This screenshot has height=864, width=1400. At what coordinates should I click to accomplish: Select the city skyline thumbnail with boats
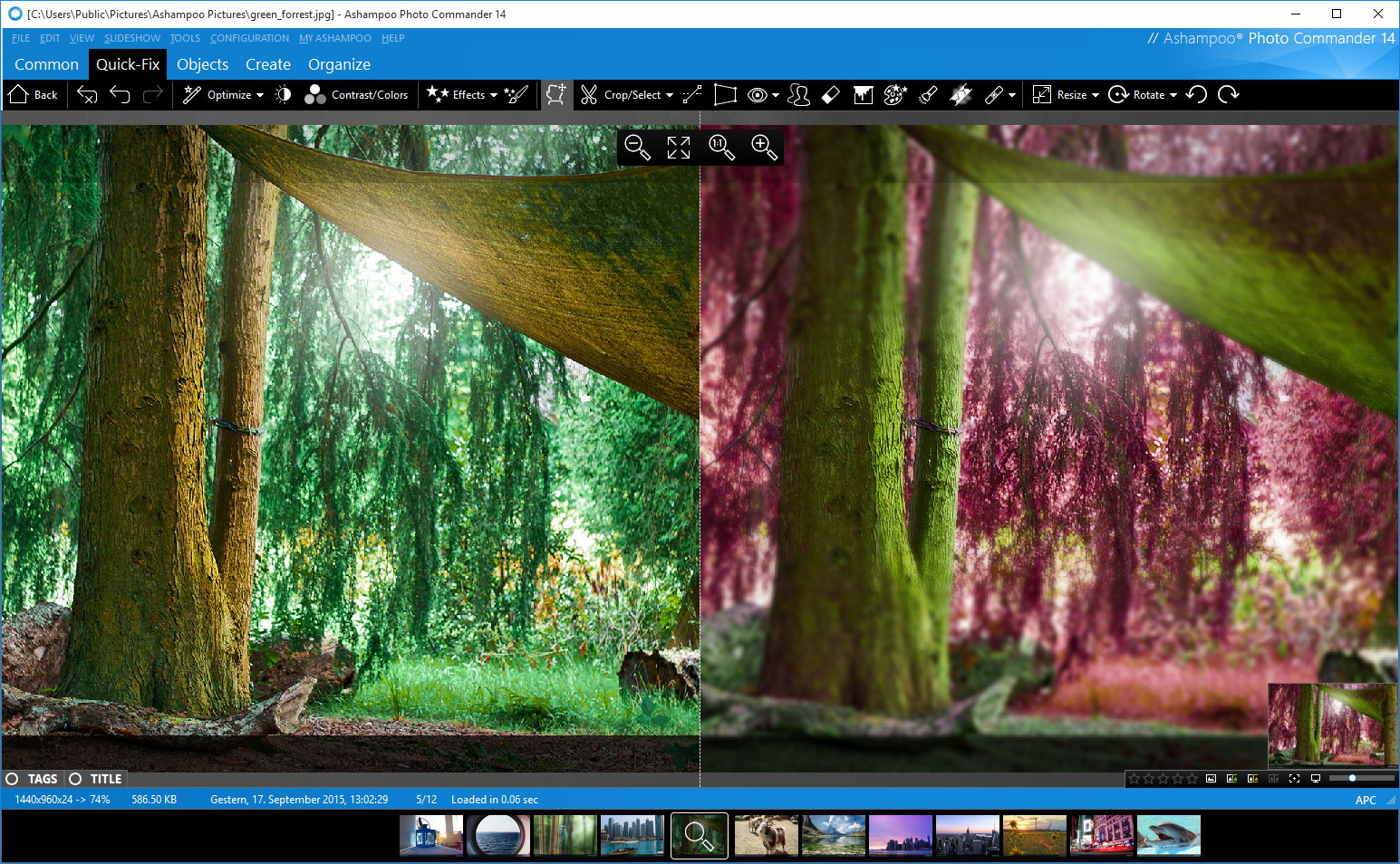click(632, 835)
